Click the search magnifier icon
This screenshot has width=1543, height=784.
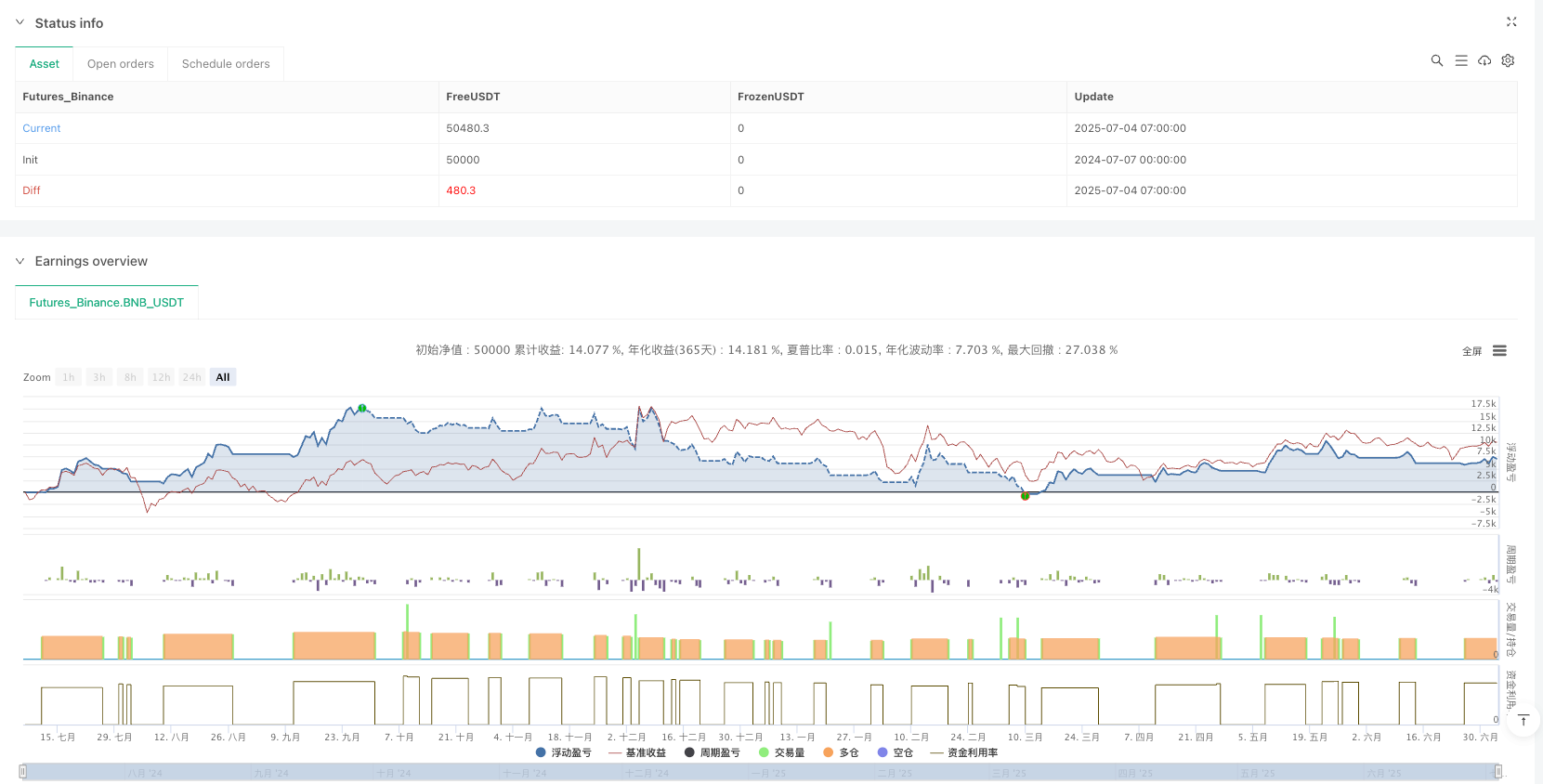coord(1436,60)
